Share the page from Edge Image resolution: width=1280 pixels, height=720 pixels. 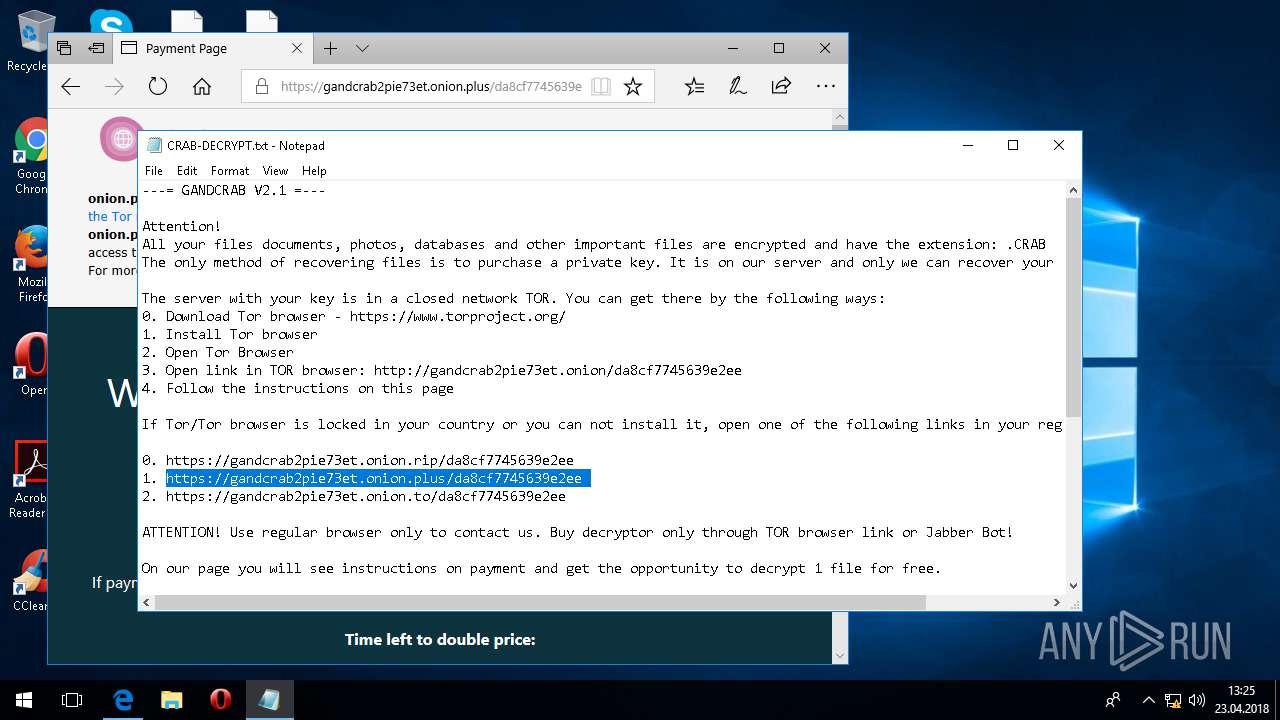(x=782, y=87)
